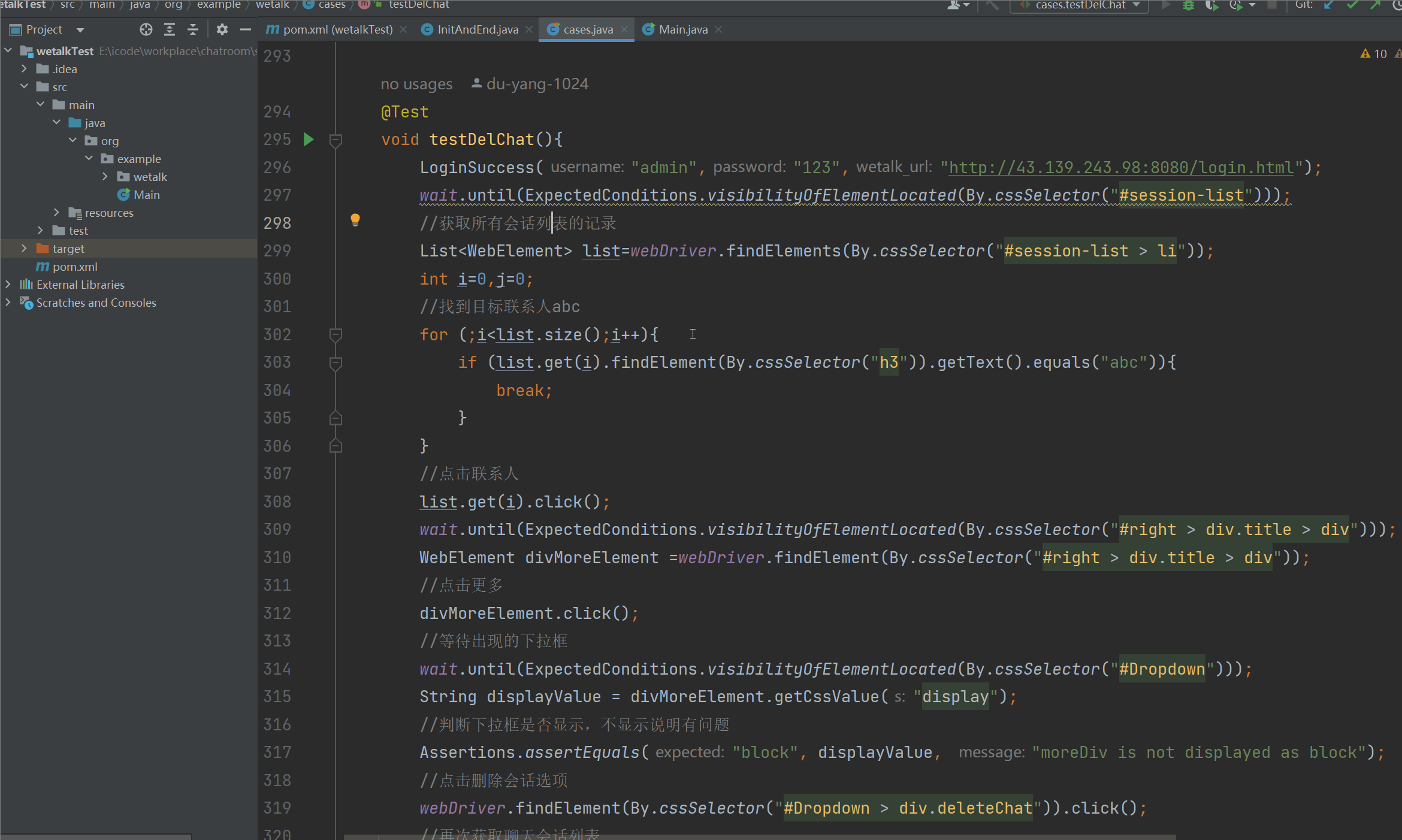Open cases.testDelChat run configuration dropdown
This screenshot has width=1402, height=840.
[x=1080, y=5]
